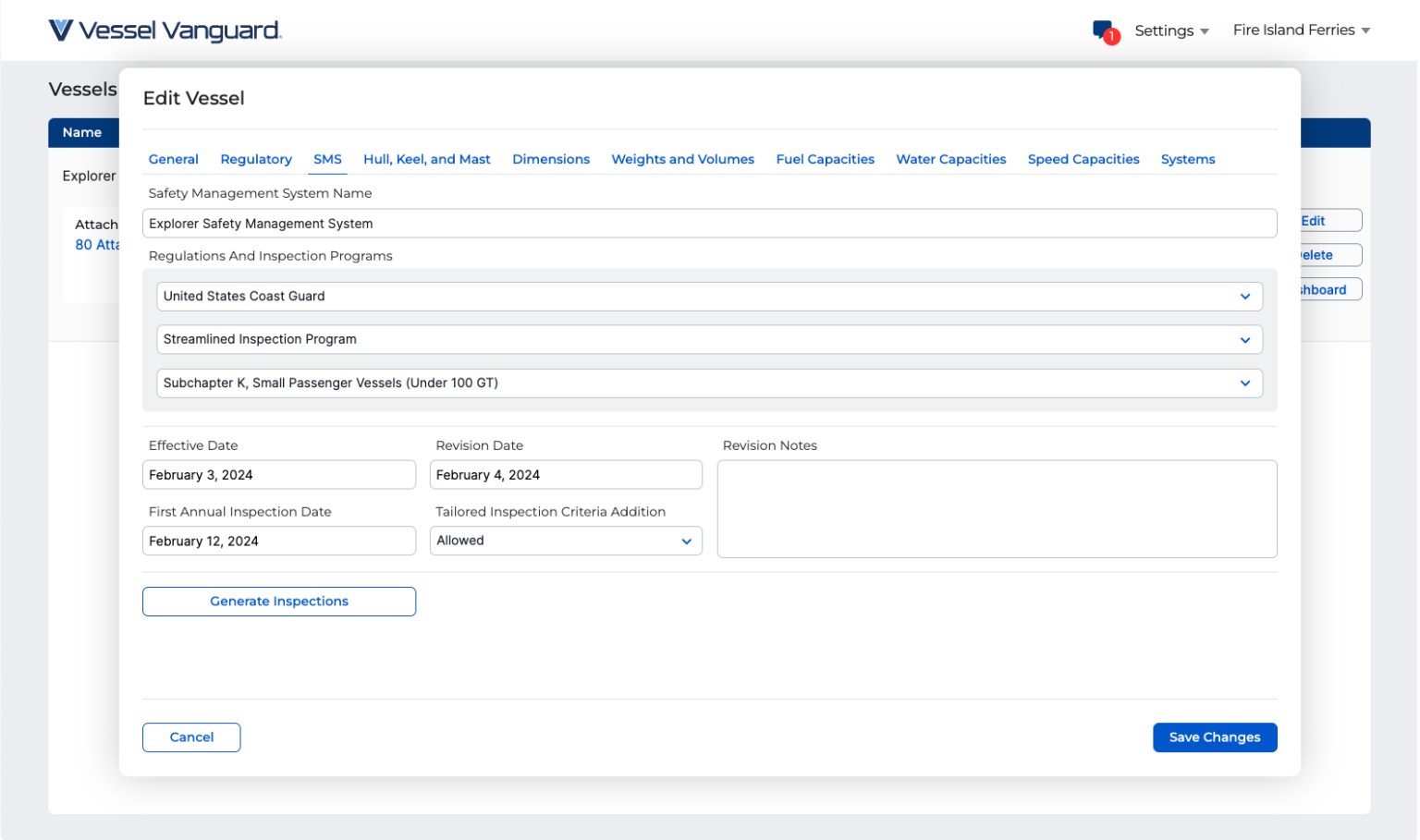Click the Effective Date field

pyautogui.click(x=278, y=475)
